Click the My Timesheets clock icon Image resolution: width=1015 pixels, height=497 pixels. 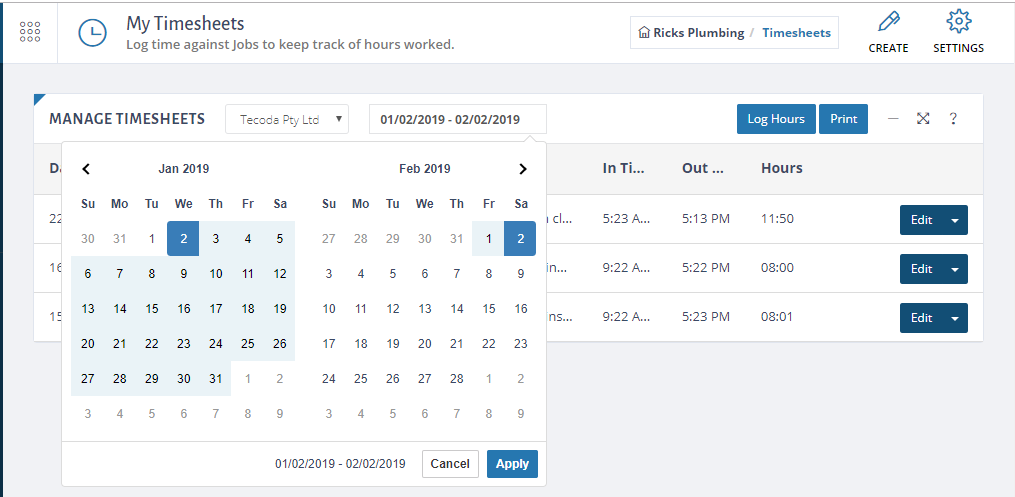93,32
